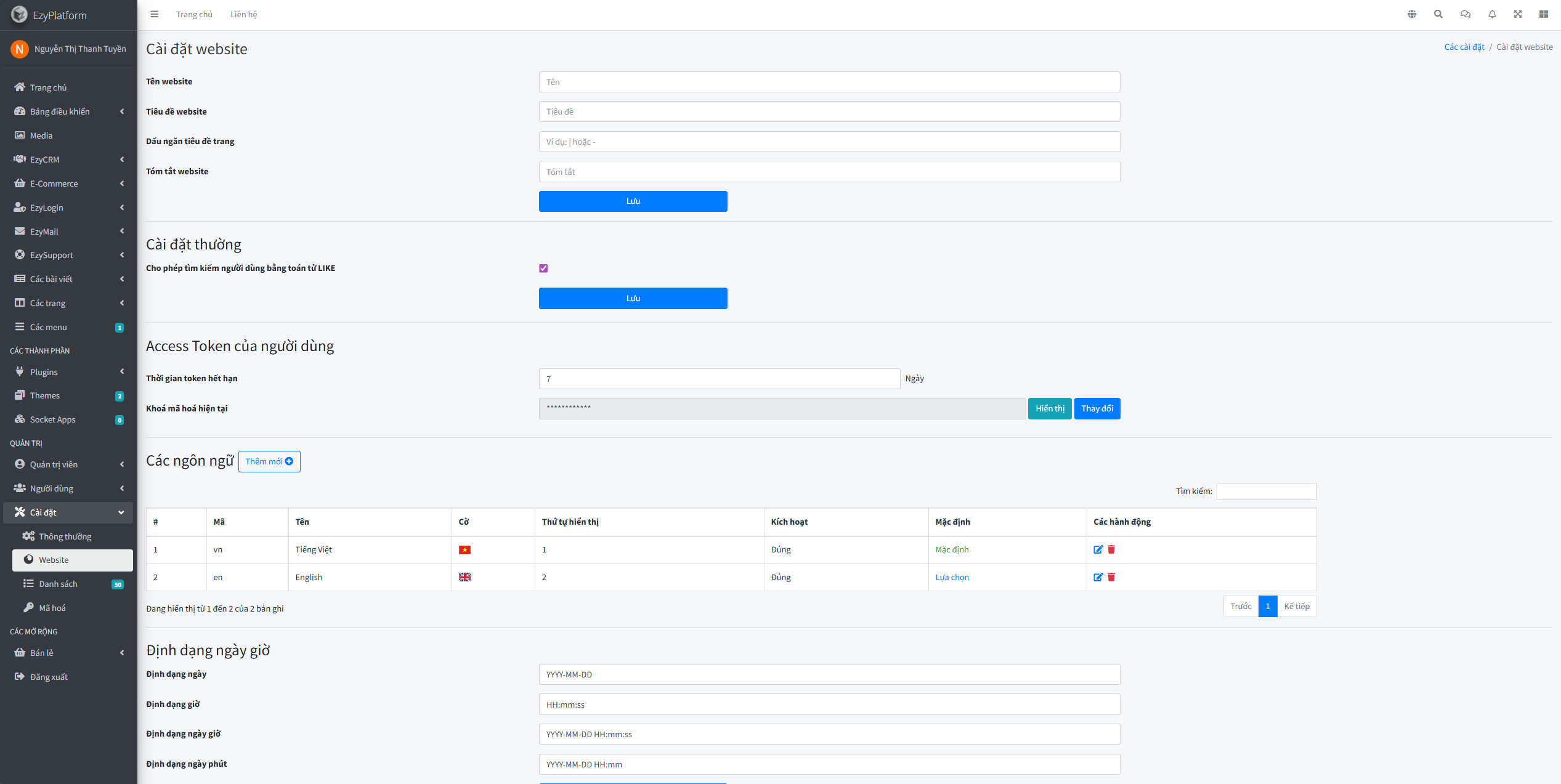Open the grid apps icon at top right
The height and width of the screenshot is (784, 1561).
pos(1544,14)
